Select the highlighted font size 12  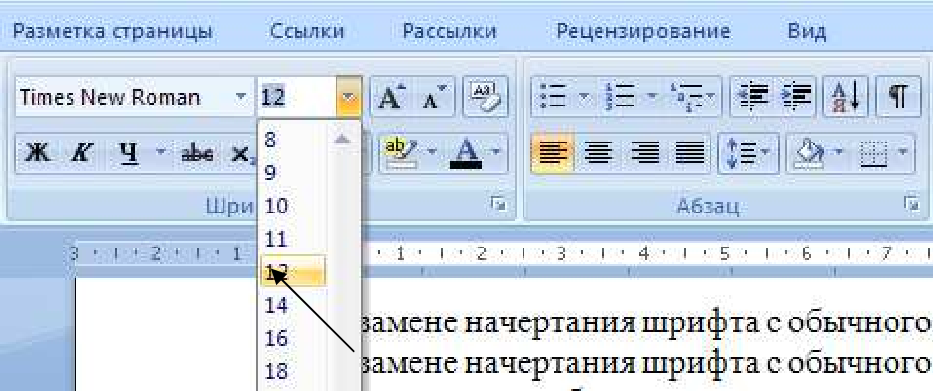click(x=293, y=271)
